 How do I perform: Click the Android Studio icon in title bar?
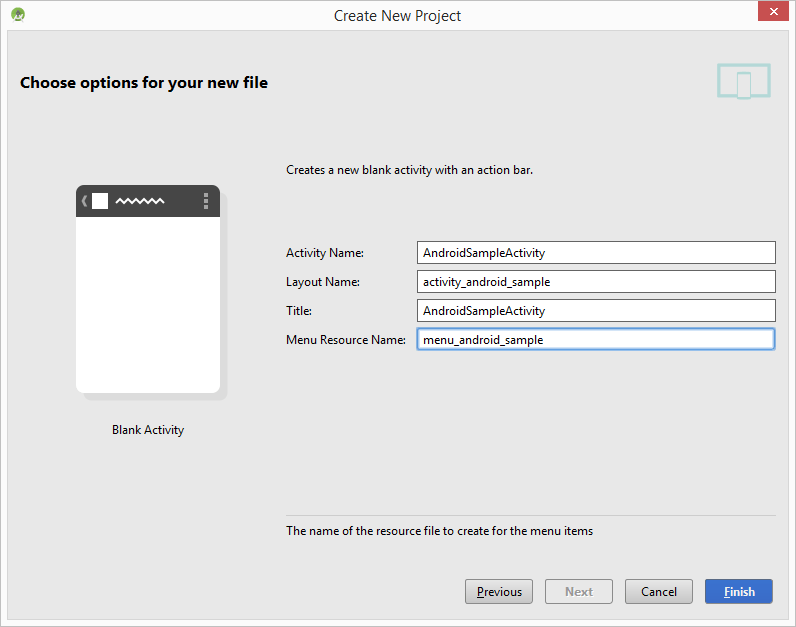[18, 15]
